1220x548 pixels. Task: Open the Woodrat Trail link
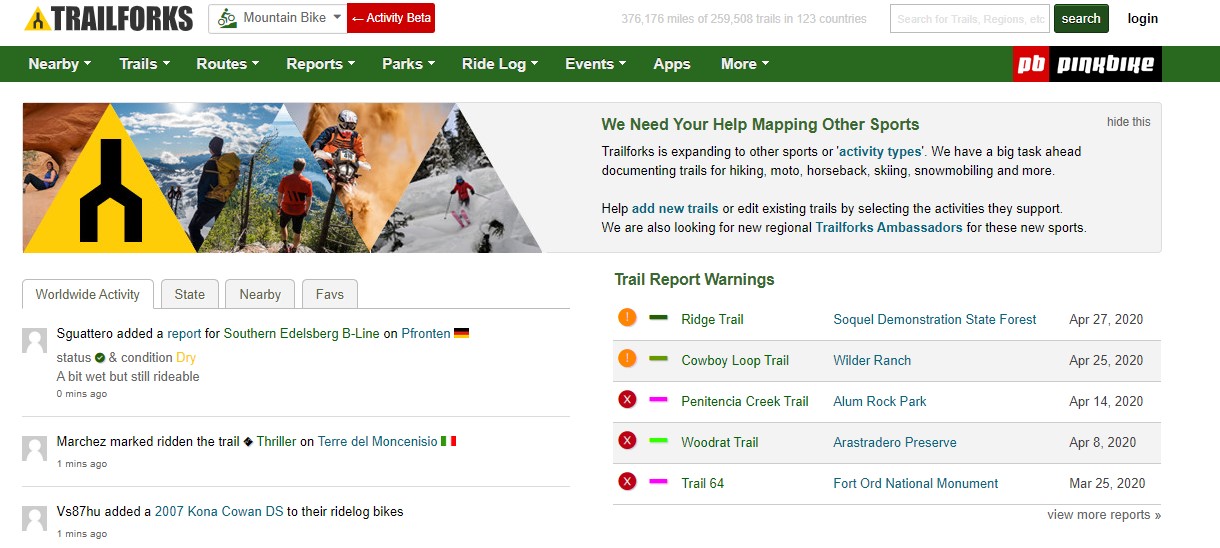point(720,443)
